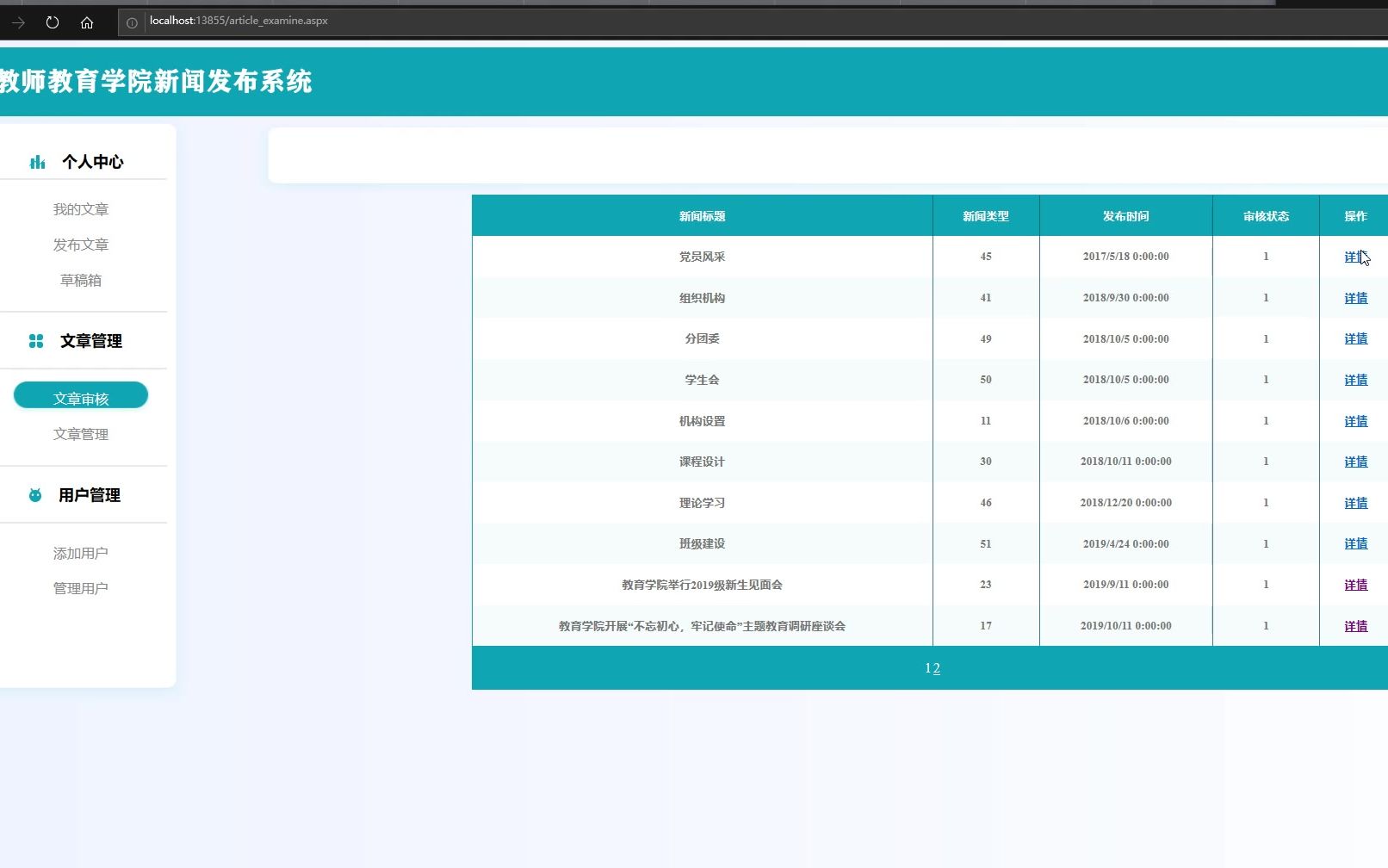Click the browser forward arrow
The height and width of the screenshot is (868, 1388).
(18, 22)
